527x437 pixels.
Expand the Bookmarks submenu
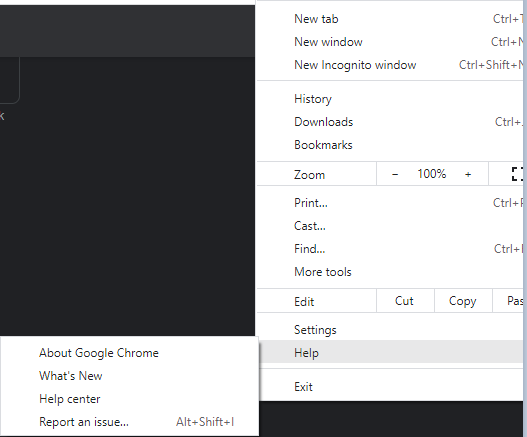click(x=391, y=145)
